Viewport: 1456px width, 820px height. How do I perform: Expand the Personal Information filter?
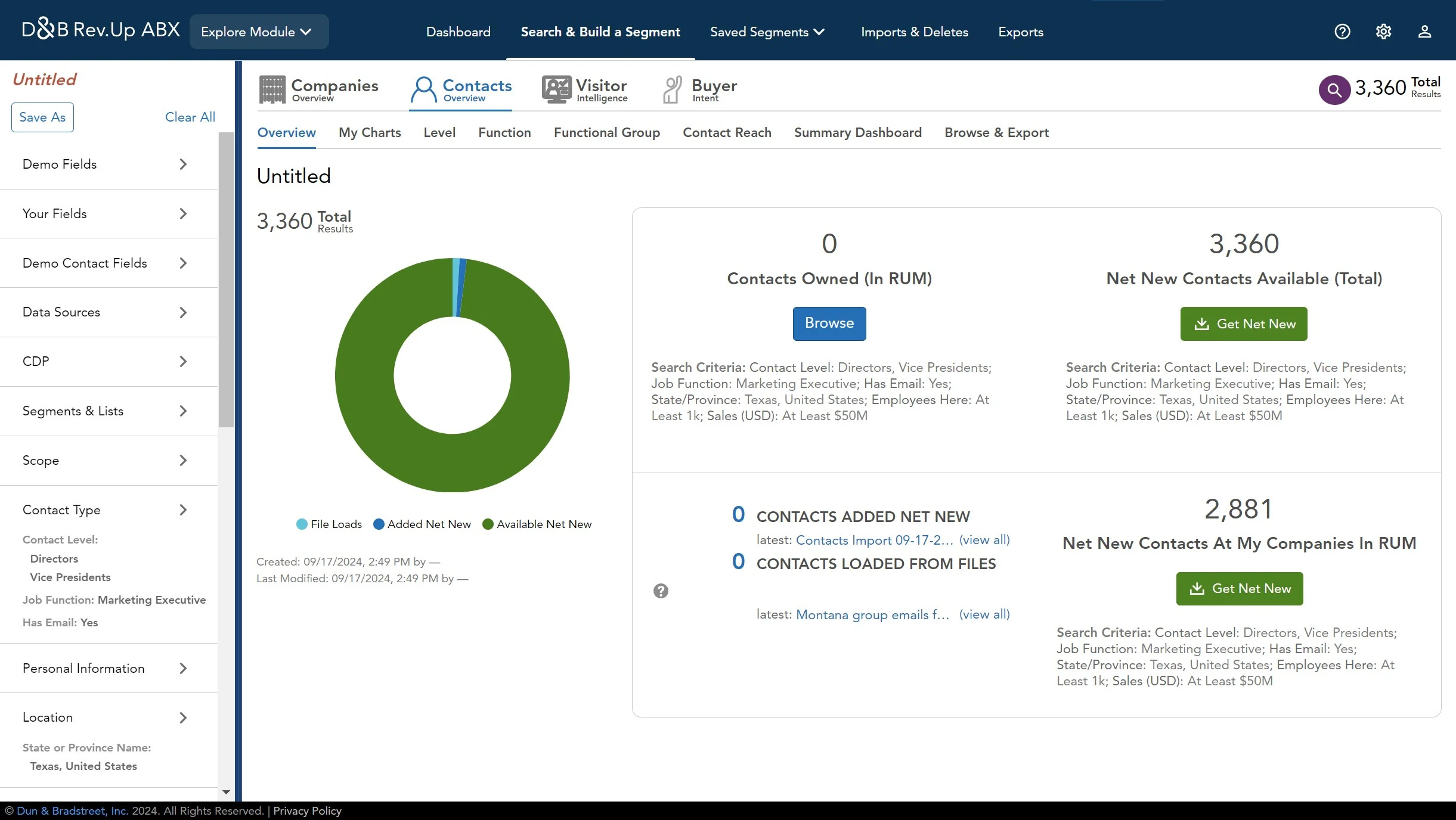pos(109,669)
